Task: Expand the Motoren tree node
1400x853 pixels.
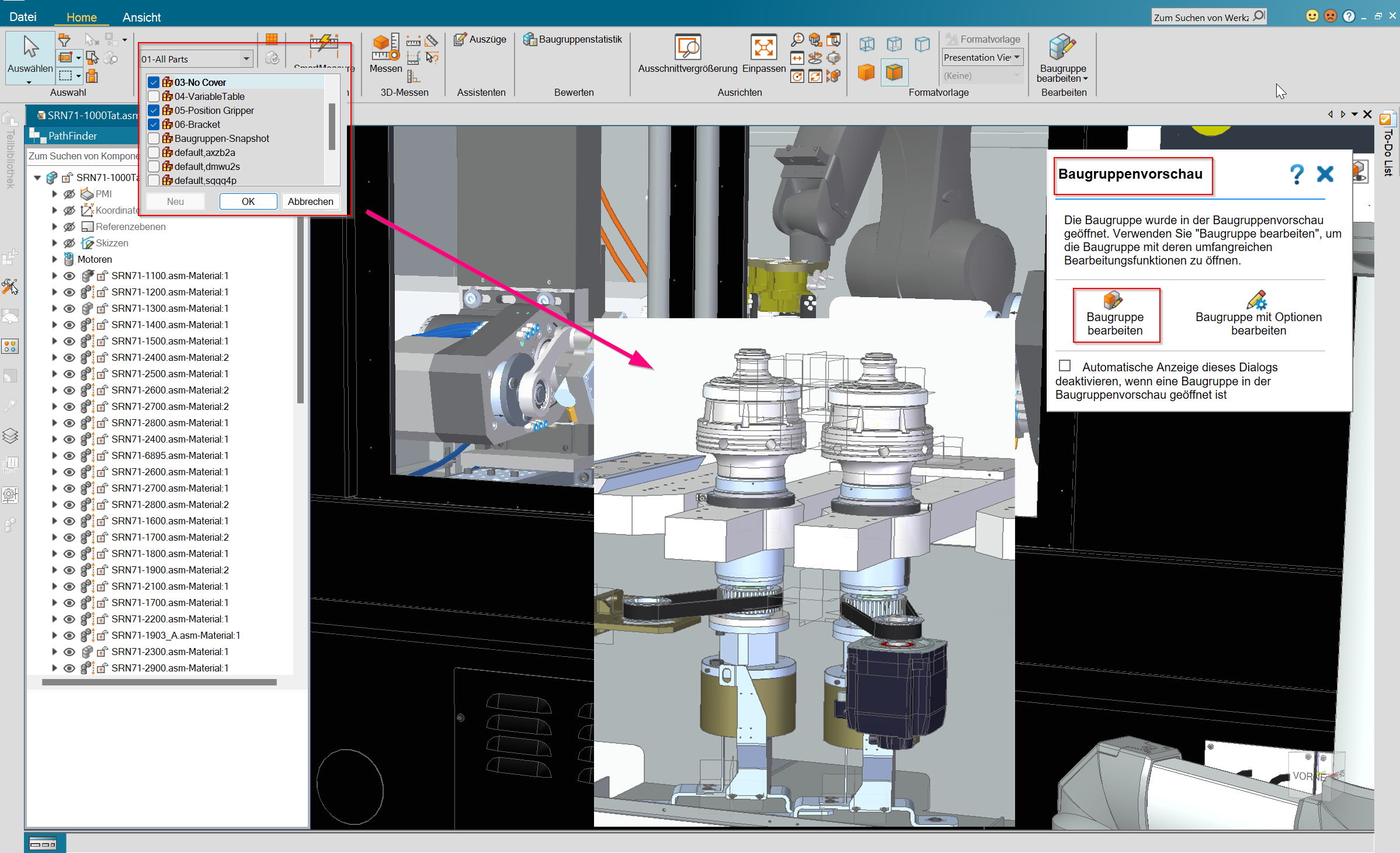Action: tap(54, 259)
